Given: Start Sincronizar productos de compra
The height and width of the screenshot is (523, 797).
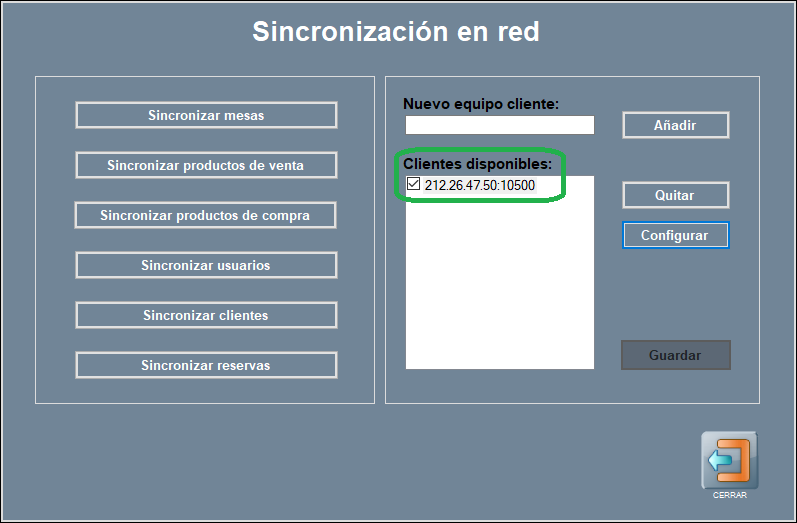Looking at the screenshot, I should pyautogui.click(x=205, y=215).
